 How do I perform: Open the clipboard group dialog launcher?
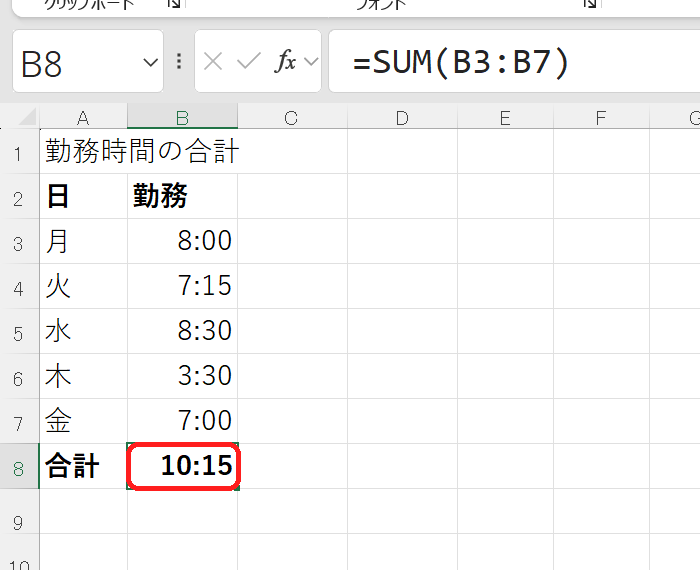pyautogui.click(x=174, y=4)
